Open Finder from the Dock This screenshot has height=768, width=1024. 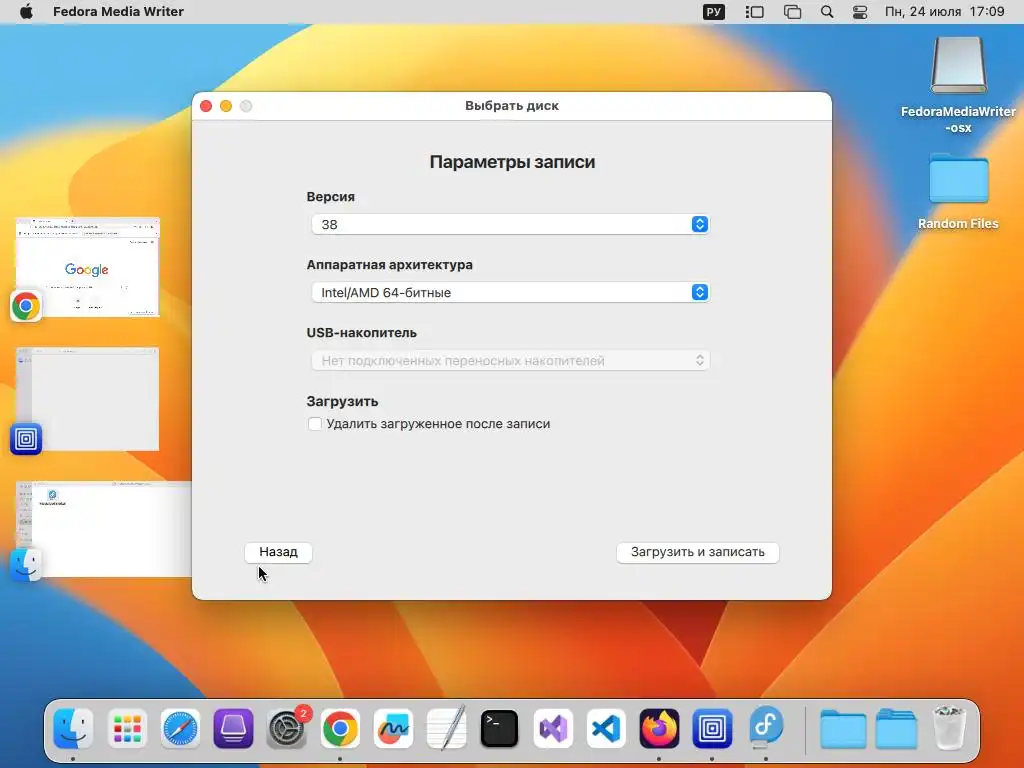[x=73, y=728]
